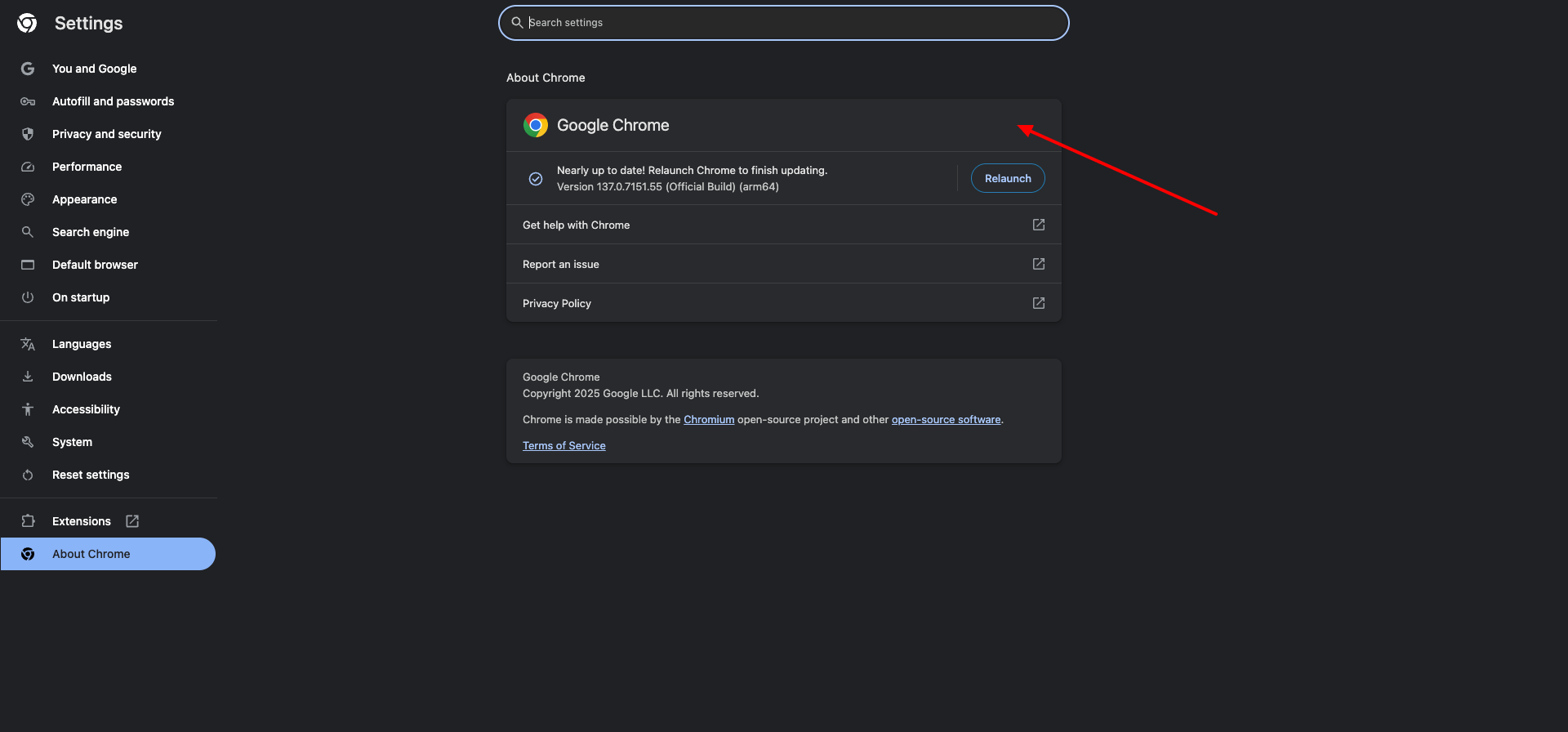The image size is (1568, 732).
Task: Open the Chromium project link
Action: click(709, 419)
